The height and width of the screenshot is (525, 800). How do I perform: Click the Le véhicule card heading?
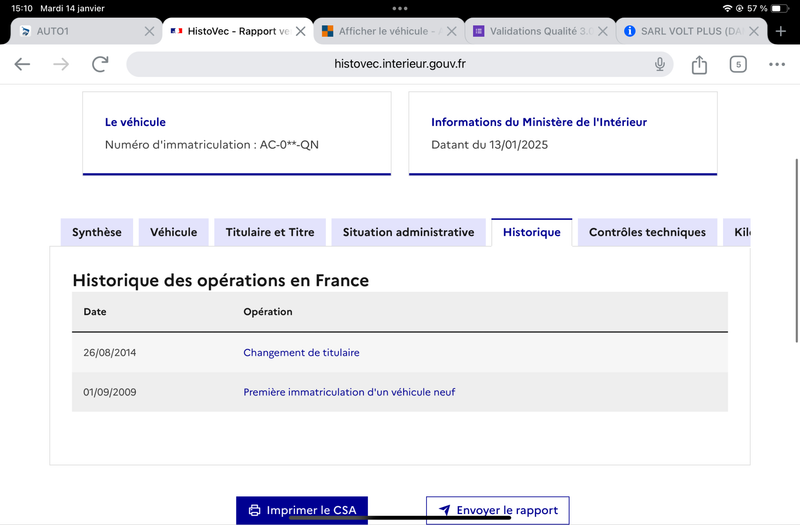pyautogui.click(x=135, y=122)
